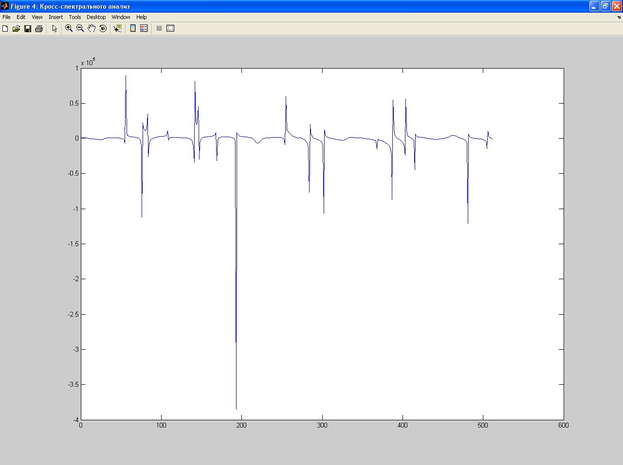Close the Figure 4 window
The width and height of the screenshot is (623, 465).
pos(616,6)
